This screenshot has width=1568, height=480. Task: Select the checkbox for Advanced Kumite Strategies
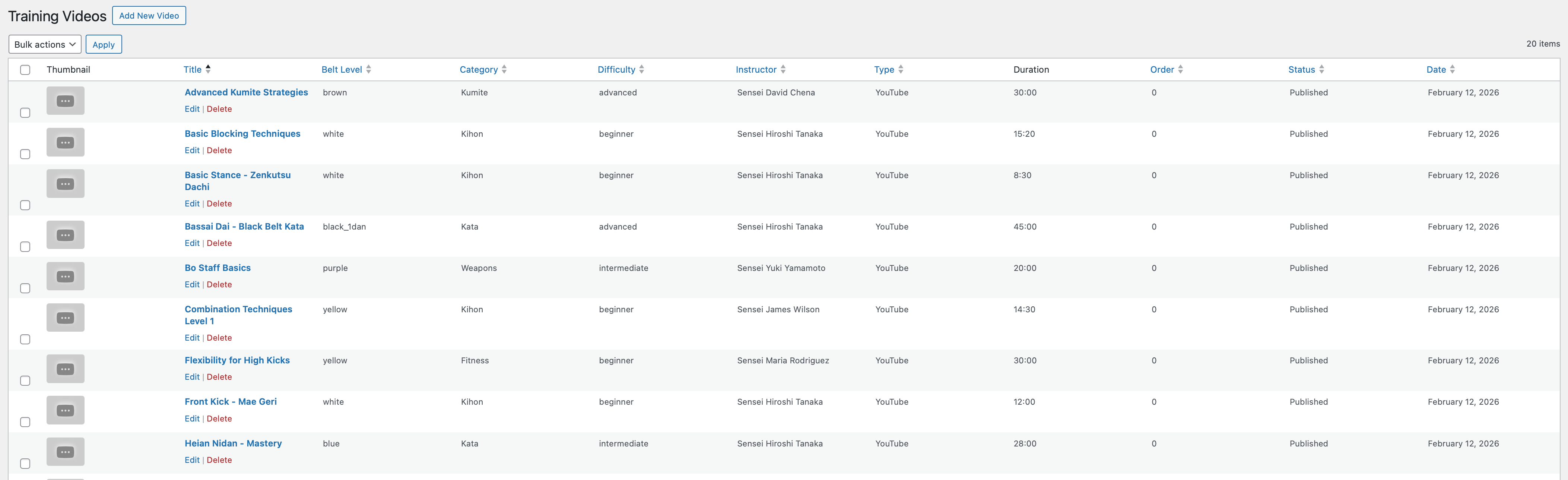coord(25,112)
